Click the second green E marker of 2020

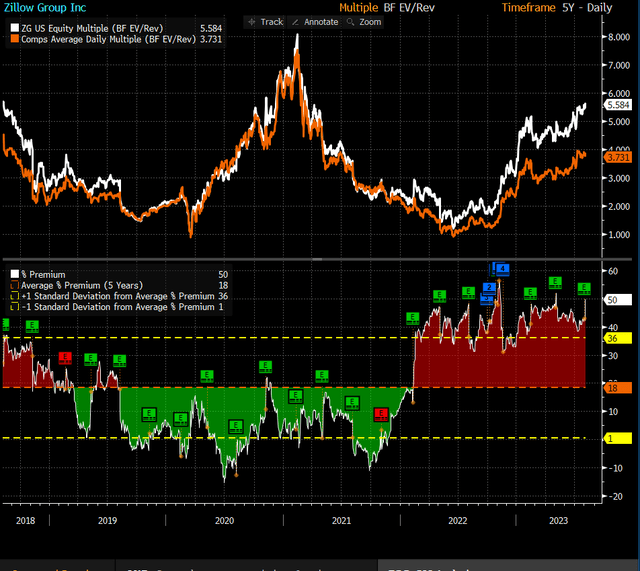tap(207, 376)
